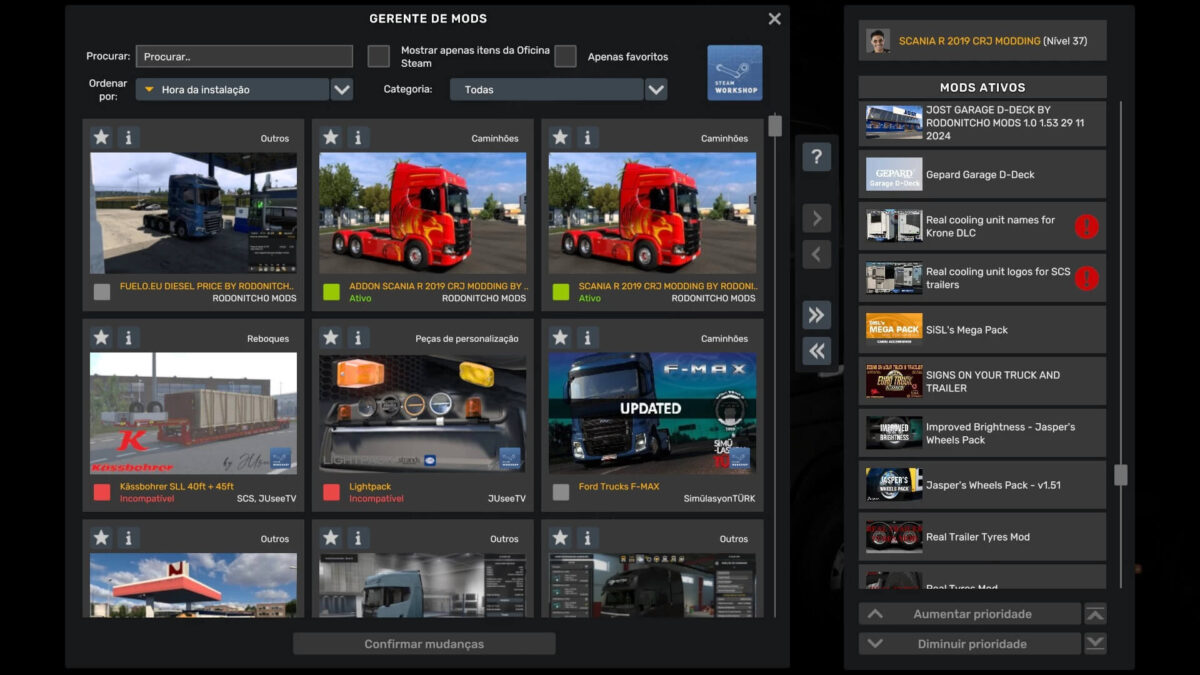Show info for Ford Trucks F-MAX mod
The image size is (1200, 675).
[x=587, y=338]
